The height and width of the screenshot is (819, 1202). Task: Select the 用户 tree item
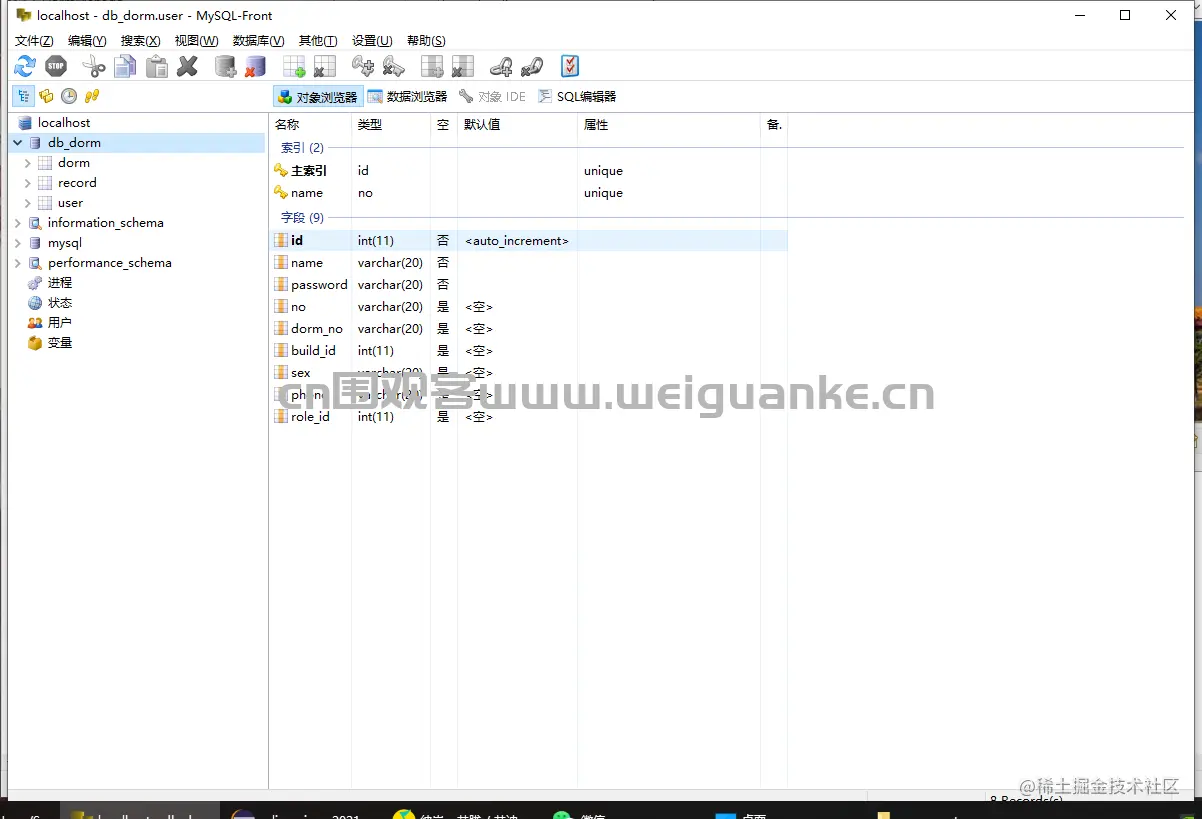(x=60, y=323)
